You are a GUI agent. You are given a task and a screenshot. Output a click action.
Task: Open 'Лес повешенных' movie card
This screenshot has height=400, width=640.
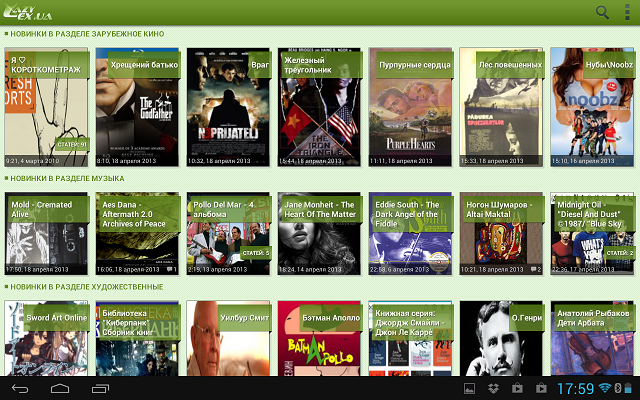point(501,107)
